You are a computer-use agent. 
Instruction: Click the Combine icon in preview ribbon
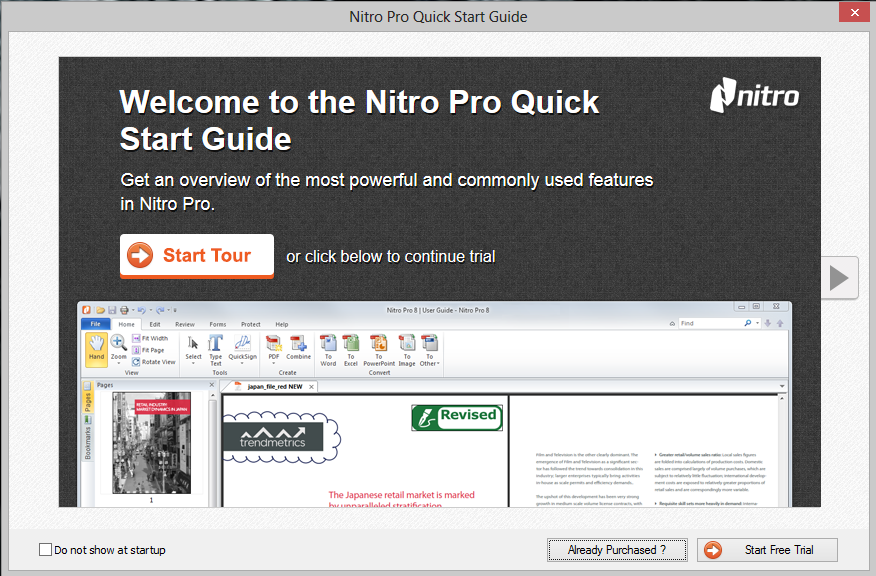[298, 348]
